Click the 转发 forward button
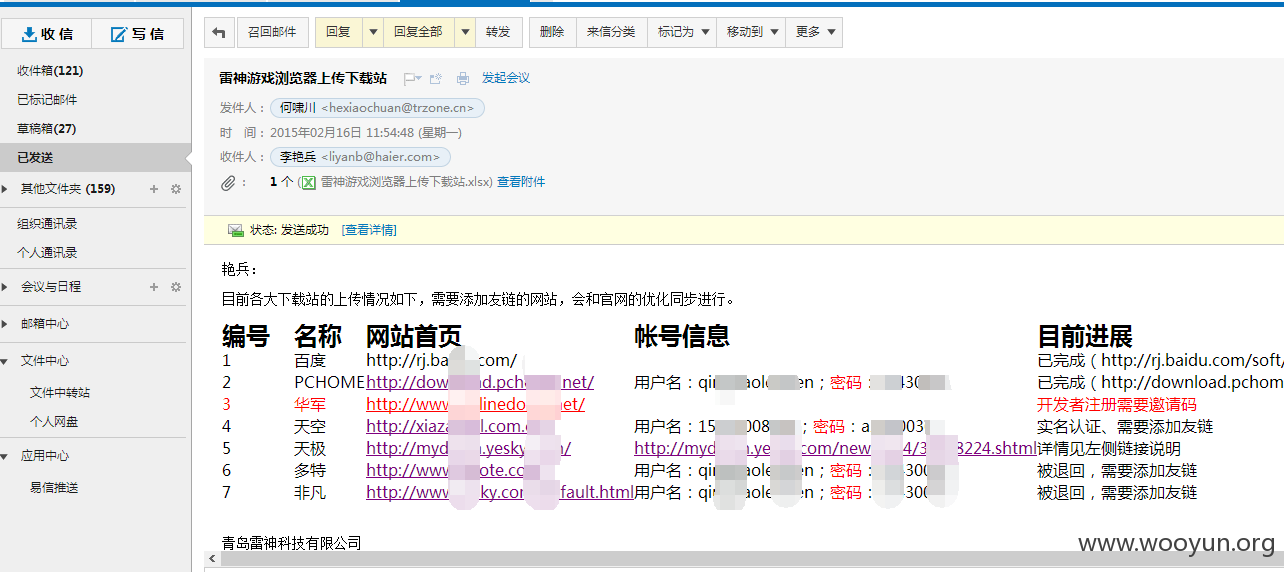This screenshot has width=1284, height=572. click(x=498, y=32)
